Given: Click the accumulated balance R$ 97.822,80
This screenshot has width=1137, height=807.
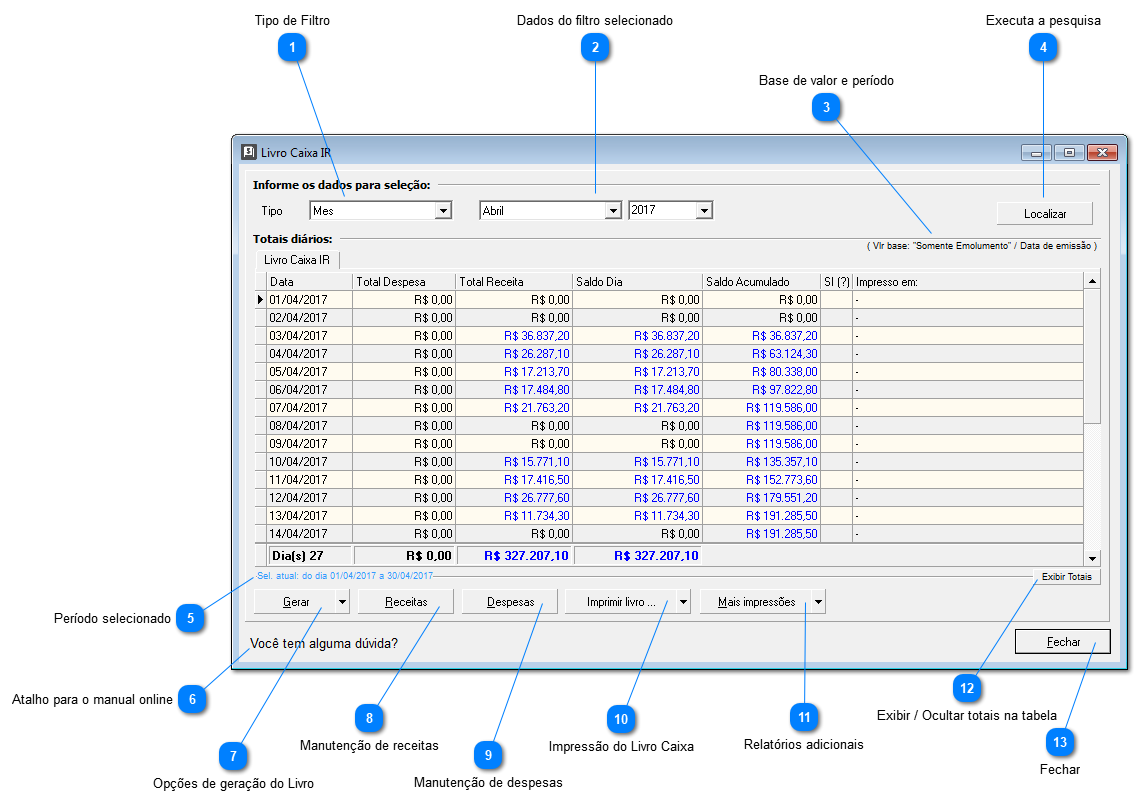Looking at the screenshot, I should click(x=785, y=389).
